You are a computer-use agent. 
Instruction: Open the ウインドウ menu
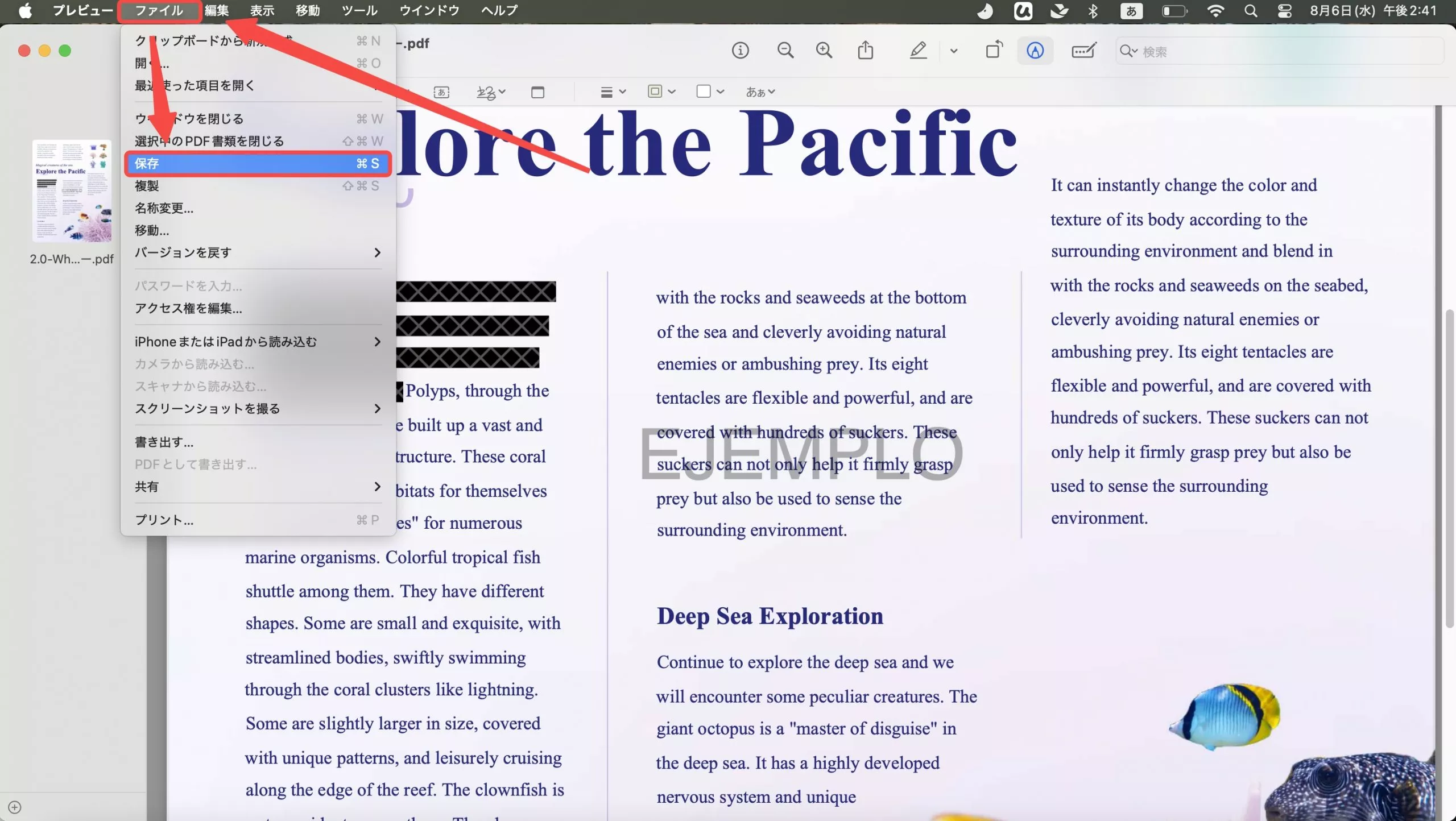tap(429, 11)
